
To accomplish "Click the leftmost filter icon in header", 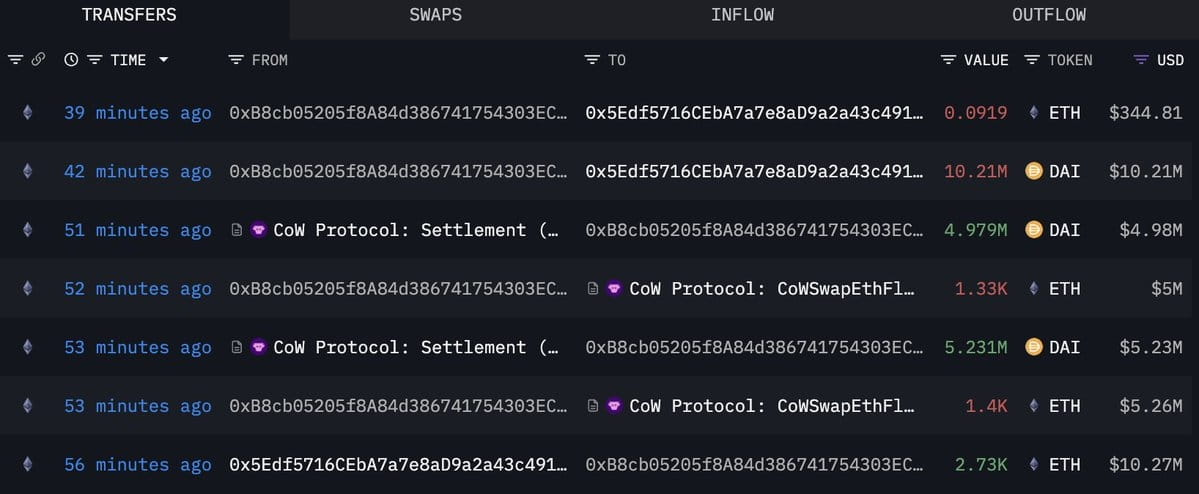I will click(15, 60).
